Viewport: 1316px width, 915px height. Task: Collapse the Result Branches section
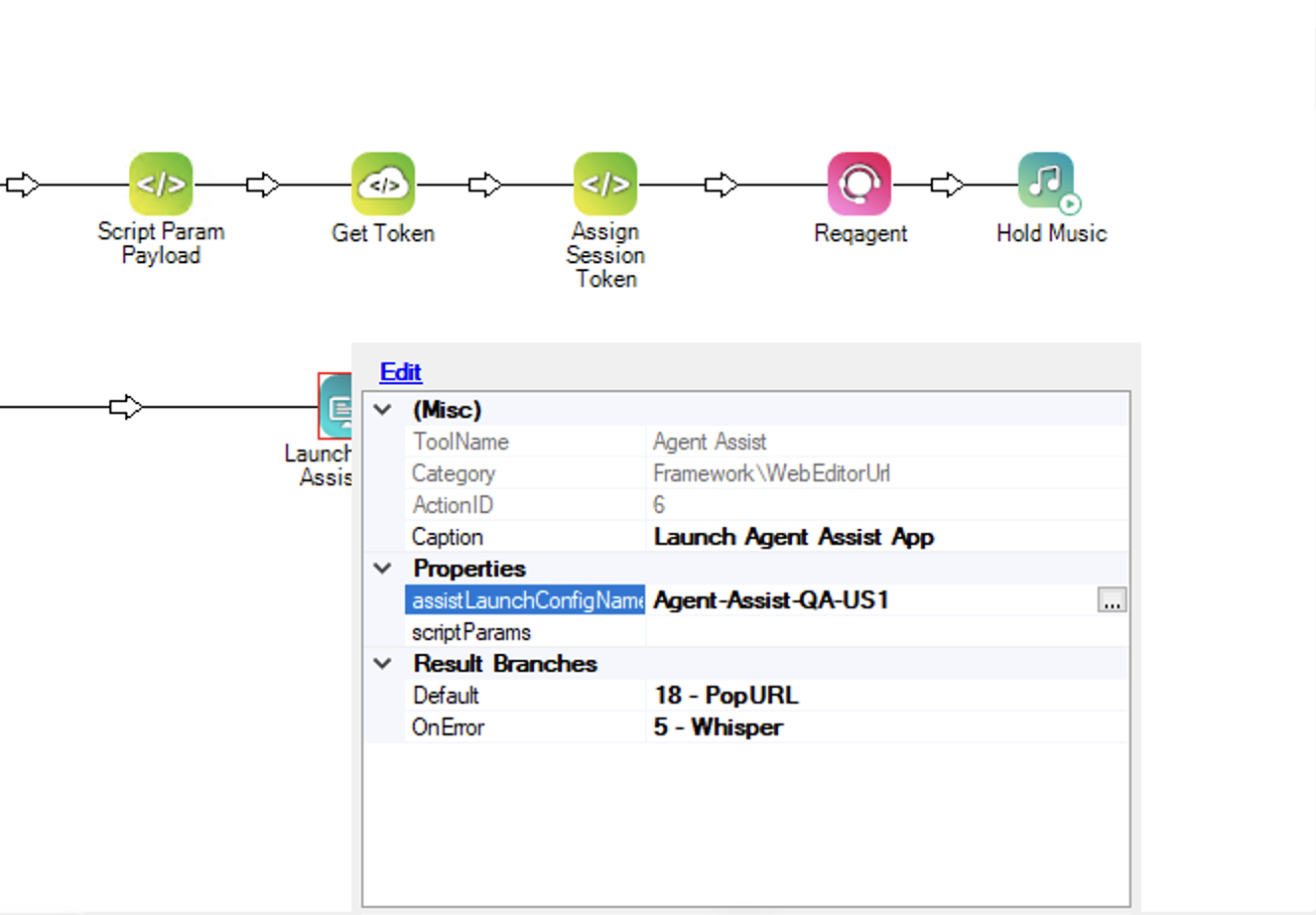[x=382, y=663]
